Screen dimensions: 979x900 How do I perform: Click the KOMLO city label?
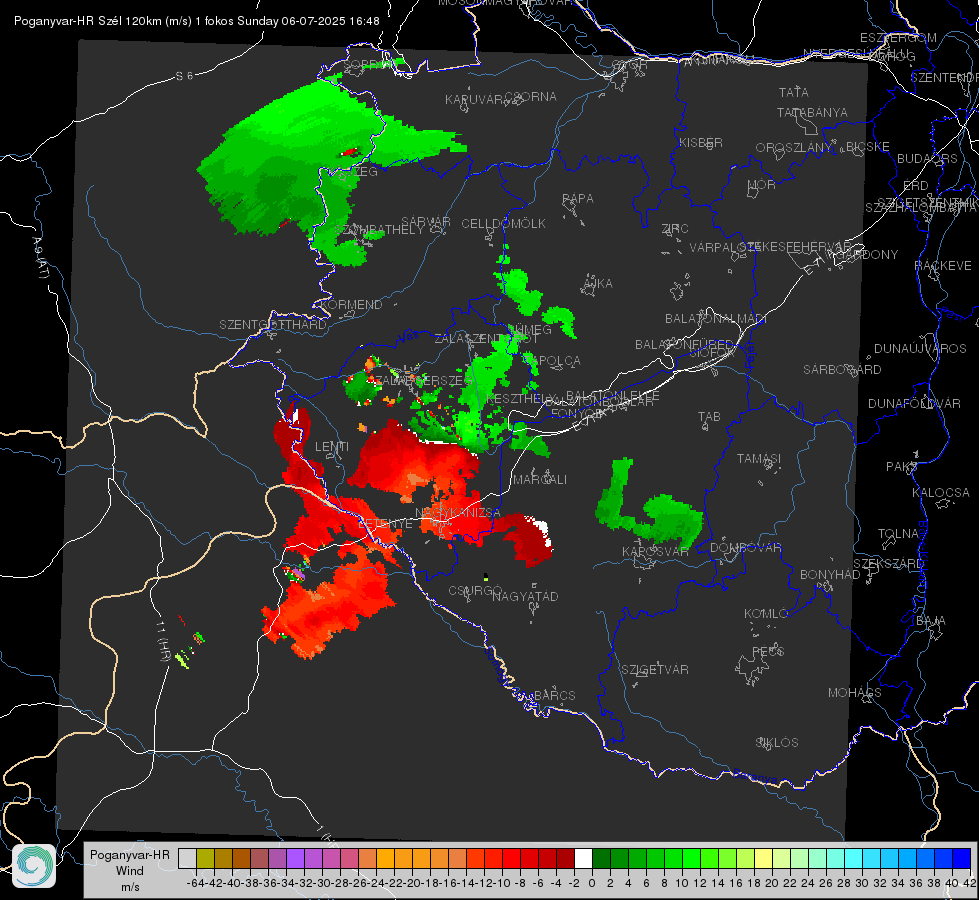(766, 613)
